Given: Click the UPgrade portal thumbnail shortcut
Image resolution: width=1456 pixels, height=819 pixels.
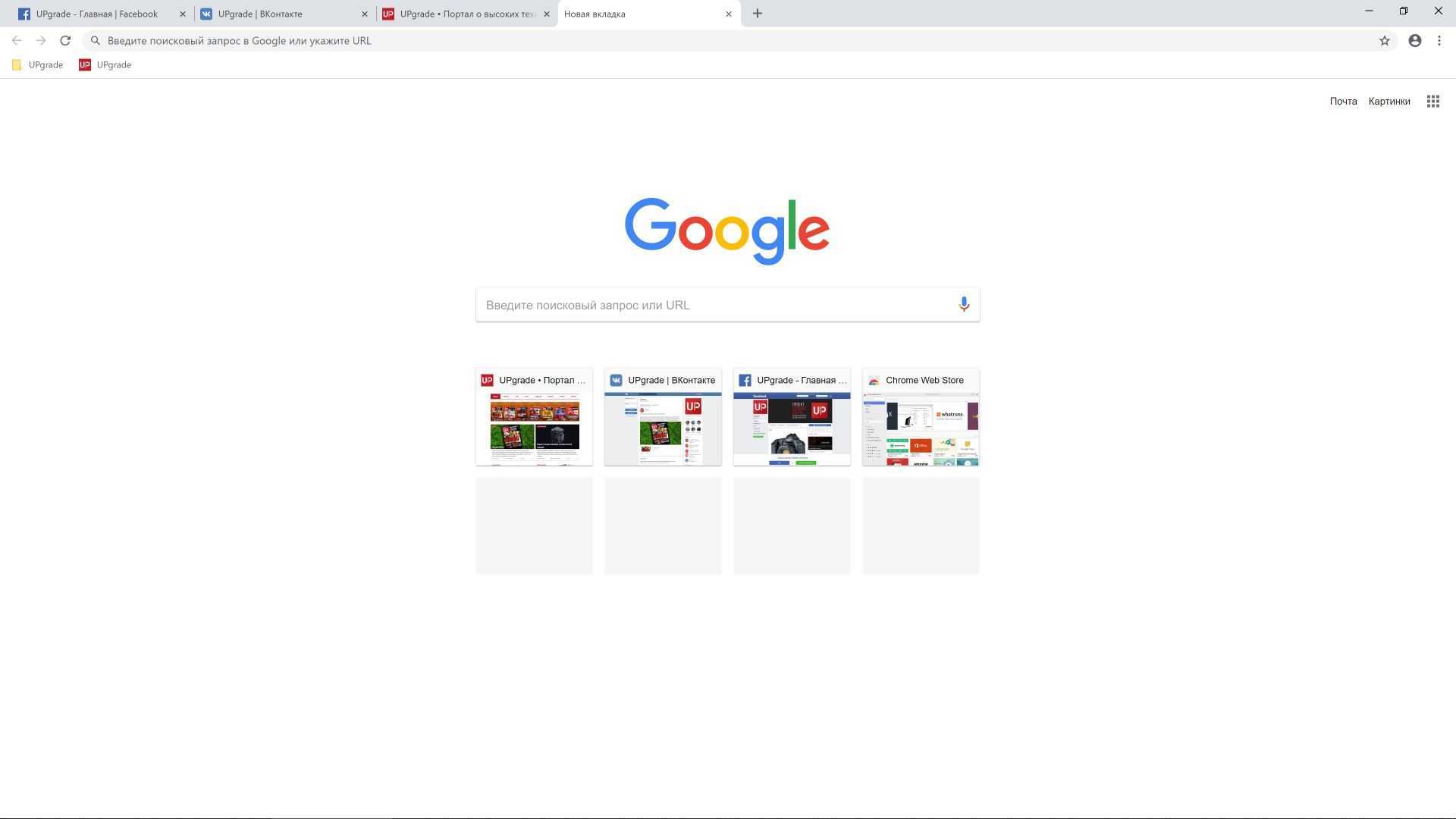Looking at the screenshot, I should tap(534, 416).
